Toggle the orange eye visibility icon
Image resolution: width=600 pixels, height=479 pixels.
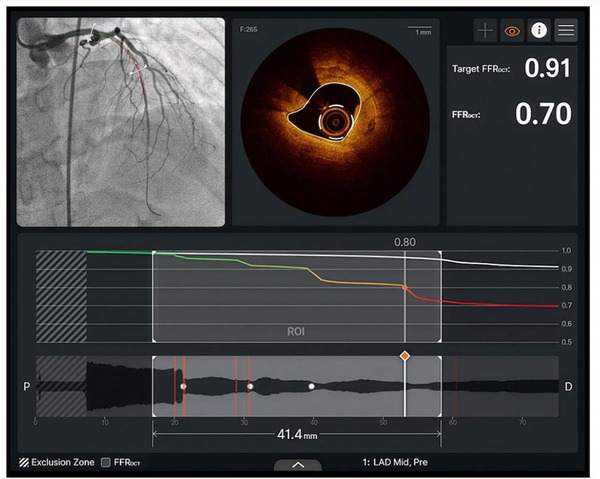pyautogui.click(x=512, y=30)
